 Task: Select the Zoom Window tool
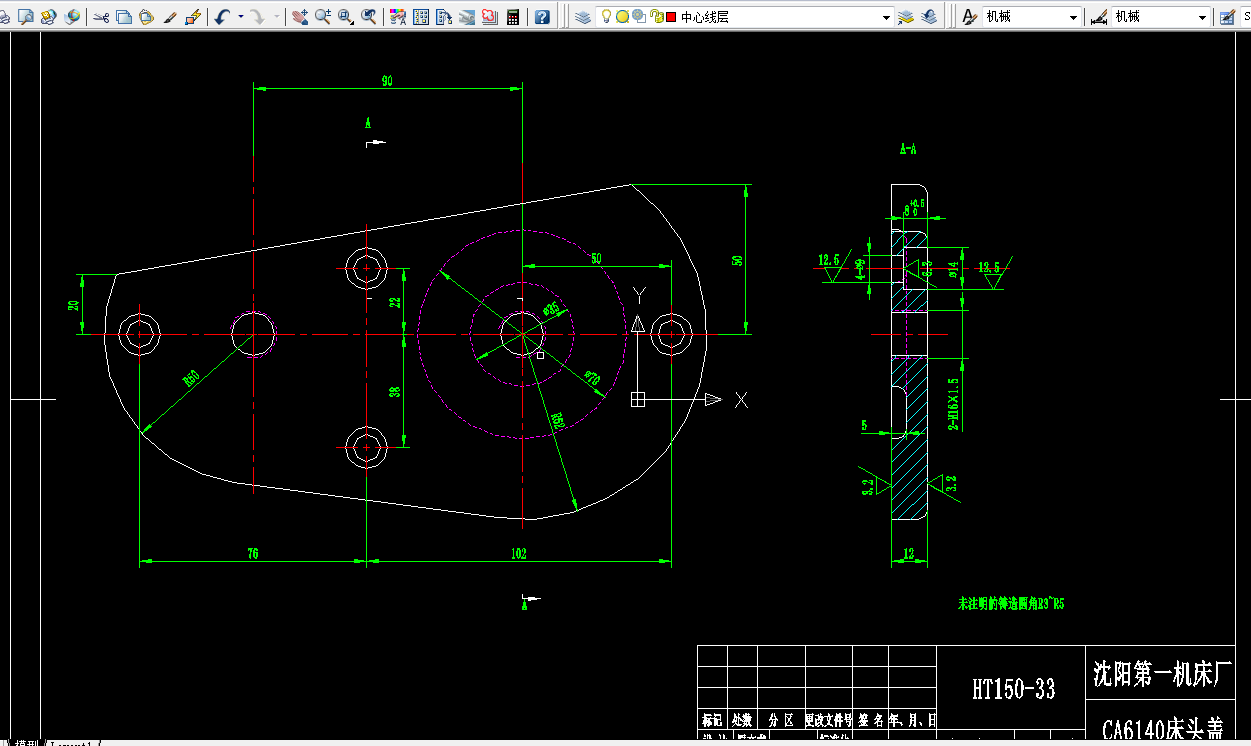[346, 17]
